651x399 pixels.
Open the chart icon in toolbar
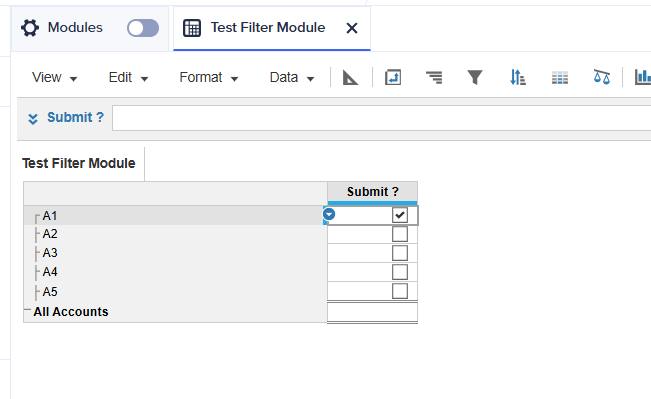click(643, 77)
